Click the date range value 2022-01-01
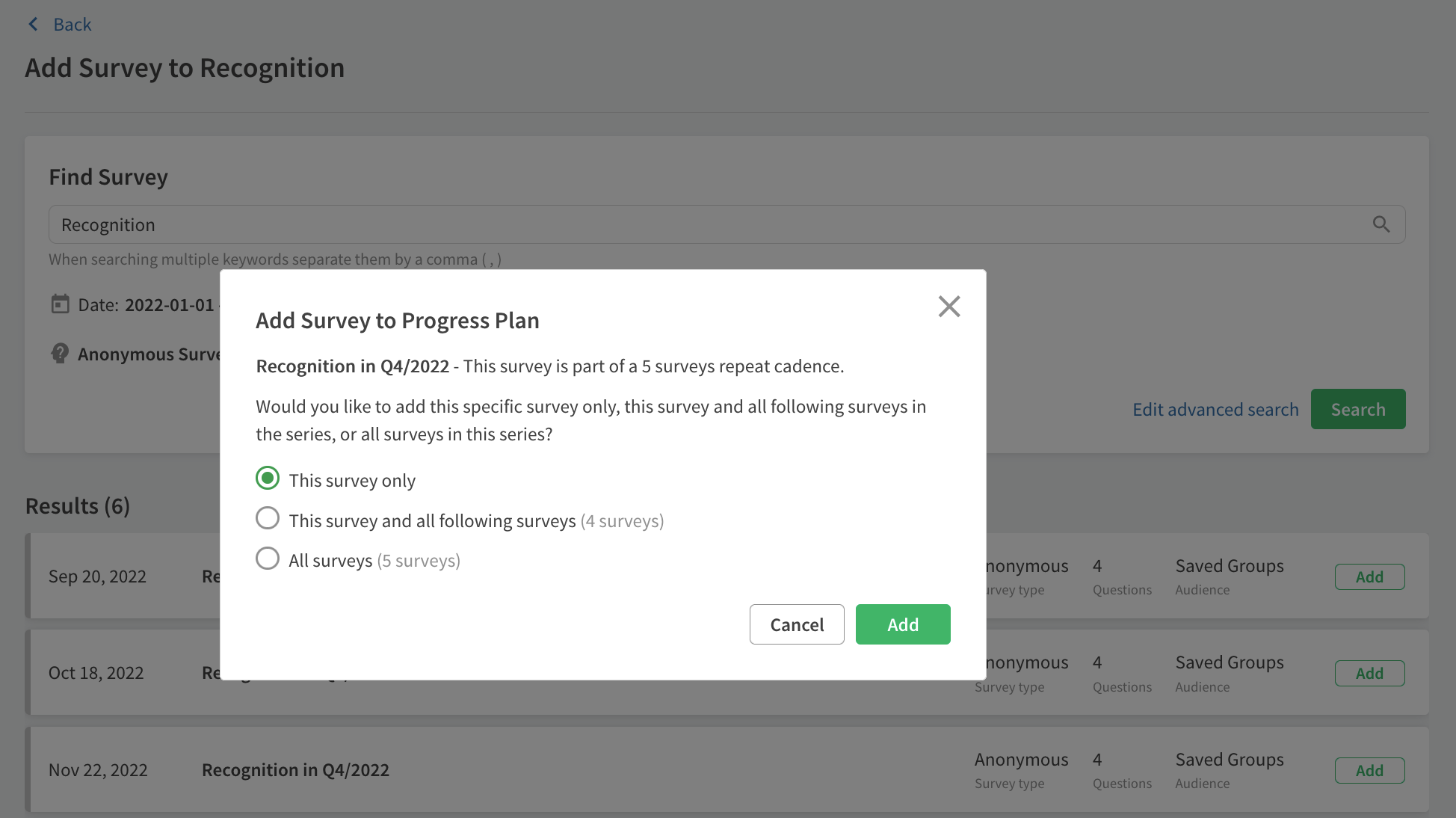The width and height of the screenshot is (1456, 818). [170, 305]
